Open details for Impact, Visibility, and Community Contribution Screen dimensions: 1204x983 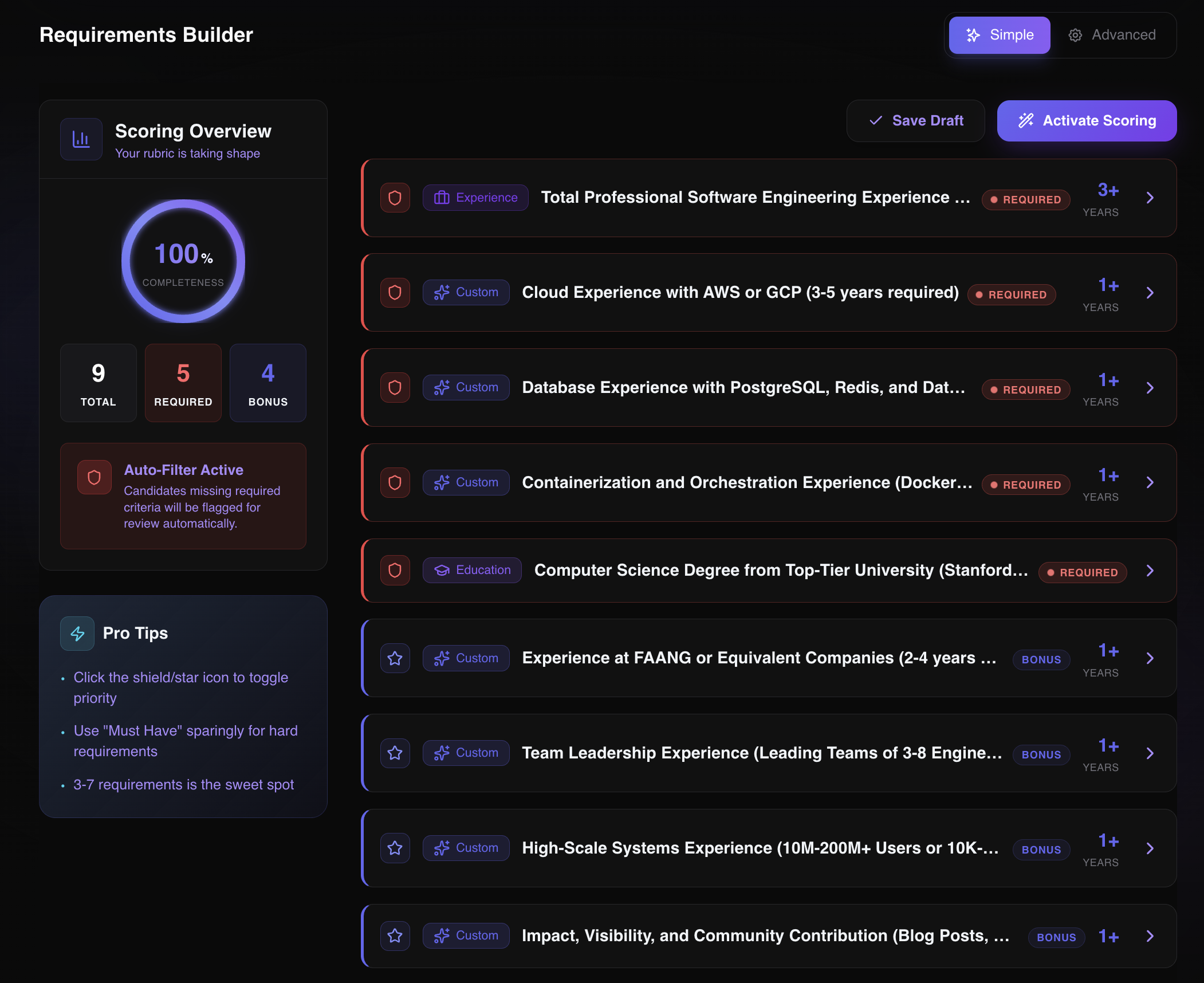(1151, 935)
